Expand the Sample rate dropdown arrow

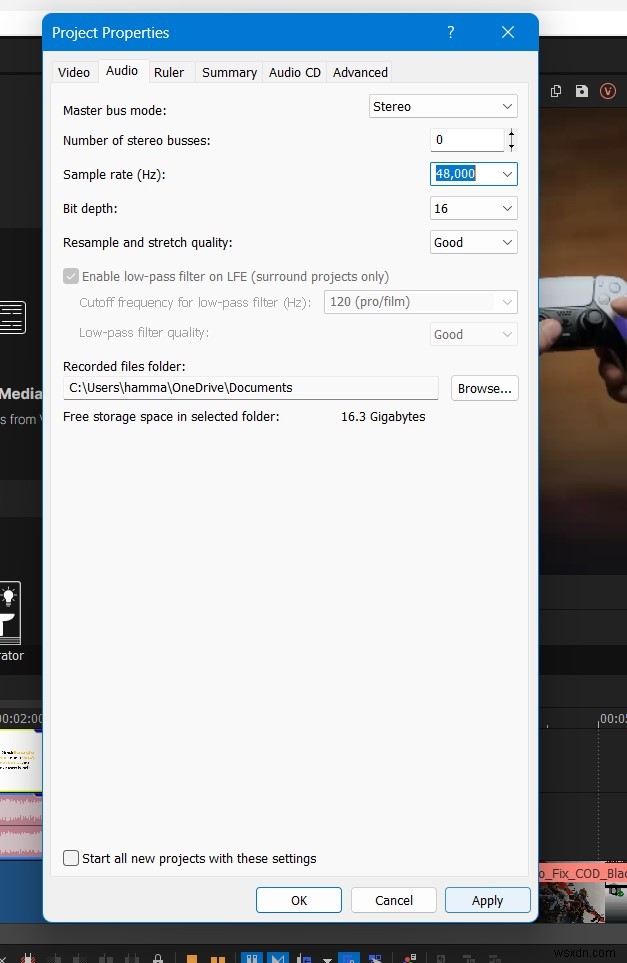(507, 174)
